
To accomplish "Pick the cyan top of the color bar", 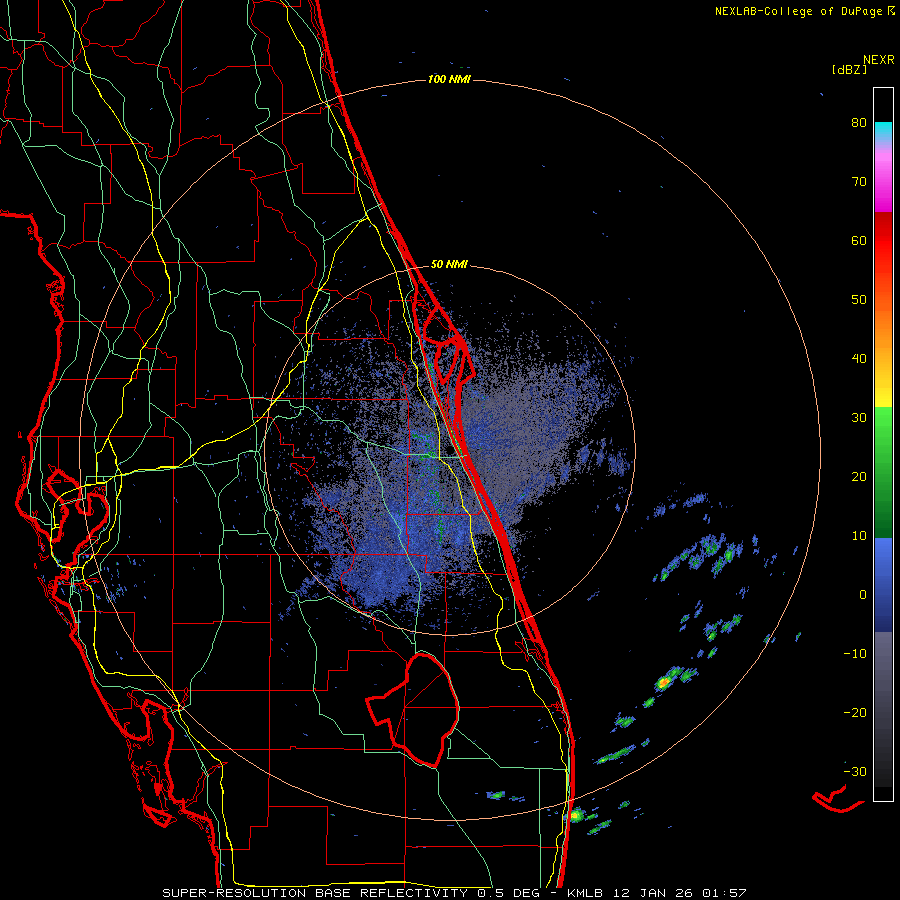I will 883,129.
